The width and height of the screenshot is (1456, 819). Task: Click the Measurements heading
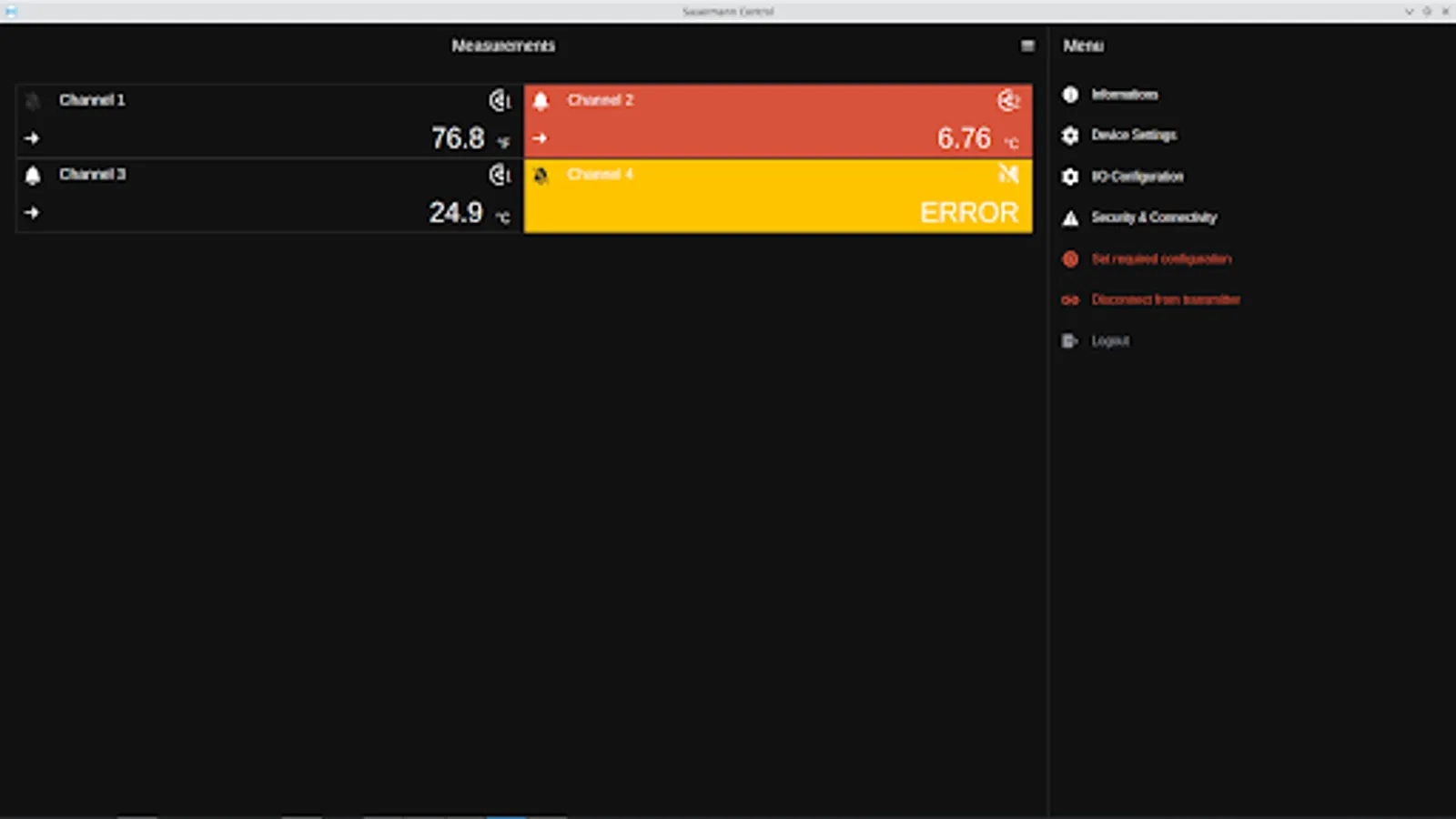tap(503, 45)
